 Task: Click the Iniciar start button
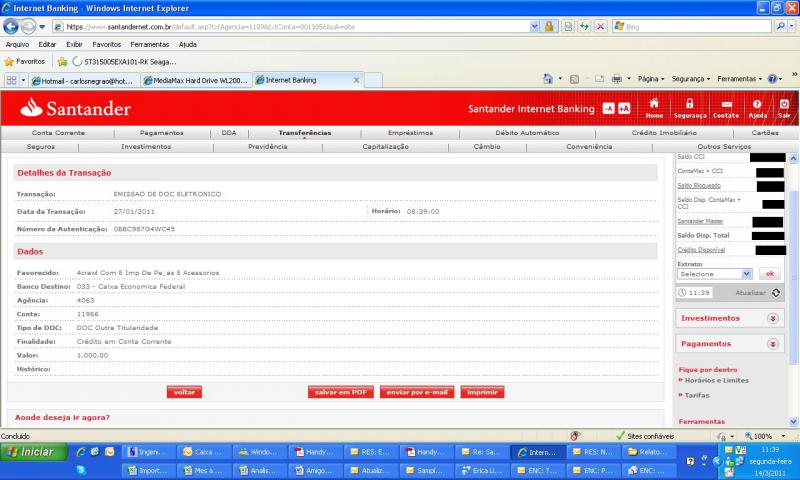coord(34,452)
